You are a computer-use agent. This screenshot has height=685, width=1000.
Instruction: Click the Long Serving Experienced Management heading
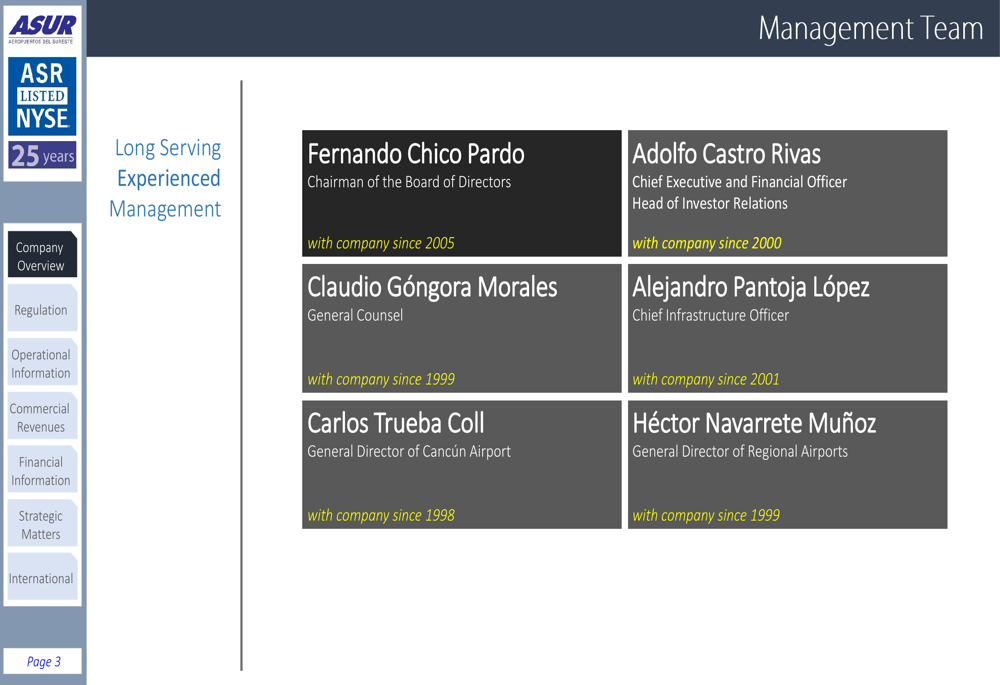pos(166,178)
